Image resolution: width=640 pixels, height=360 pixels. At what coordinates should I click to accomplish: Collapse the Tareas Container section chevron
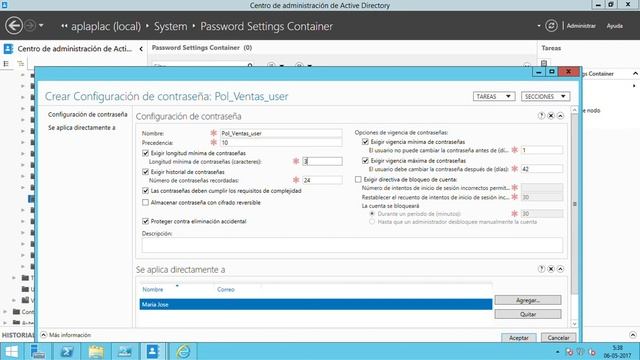tap(635, 73)
